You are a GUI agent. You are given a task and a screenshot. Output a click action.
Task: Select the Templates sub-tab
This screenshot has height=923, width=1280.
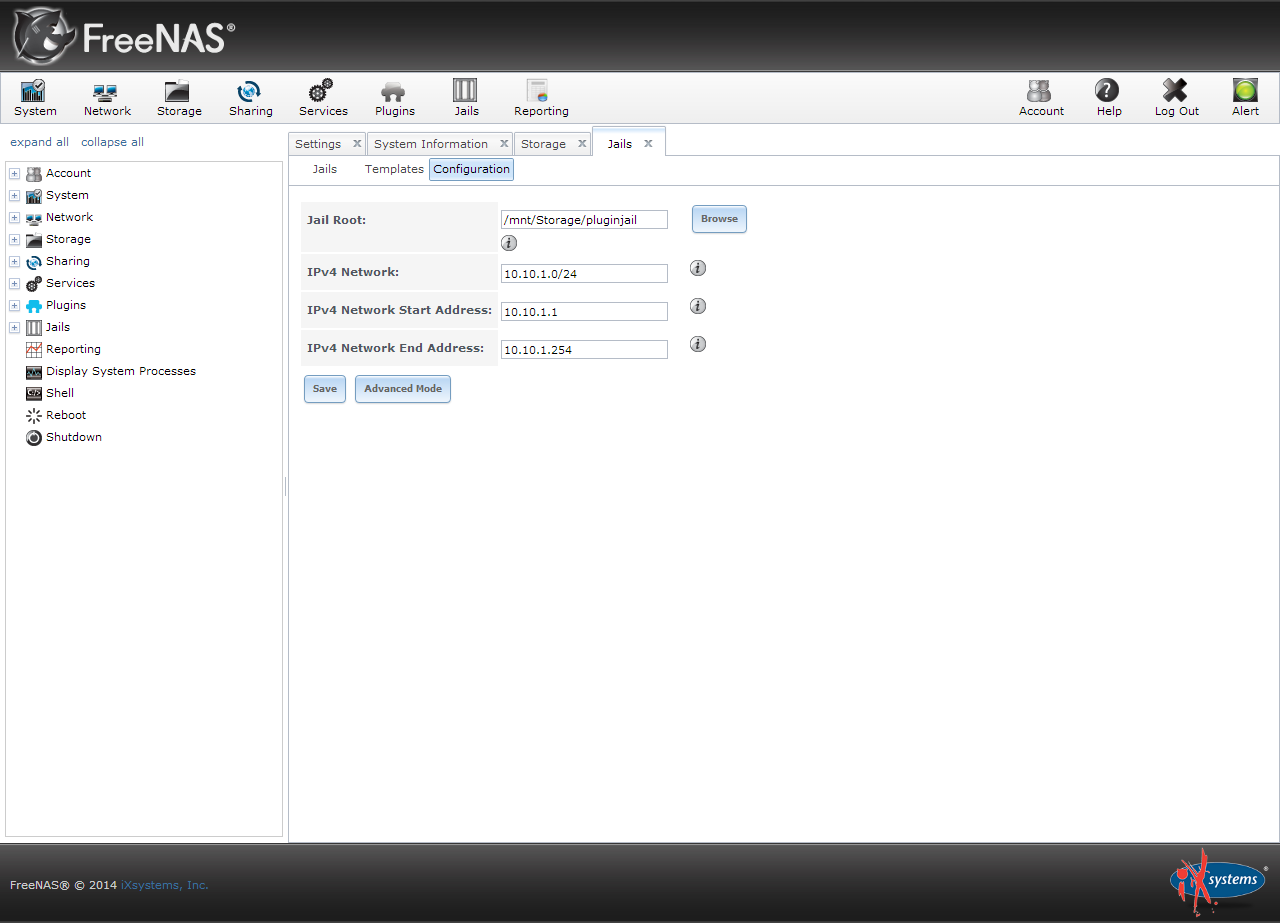[394, 169]
